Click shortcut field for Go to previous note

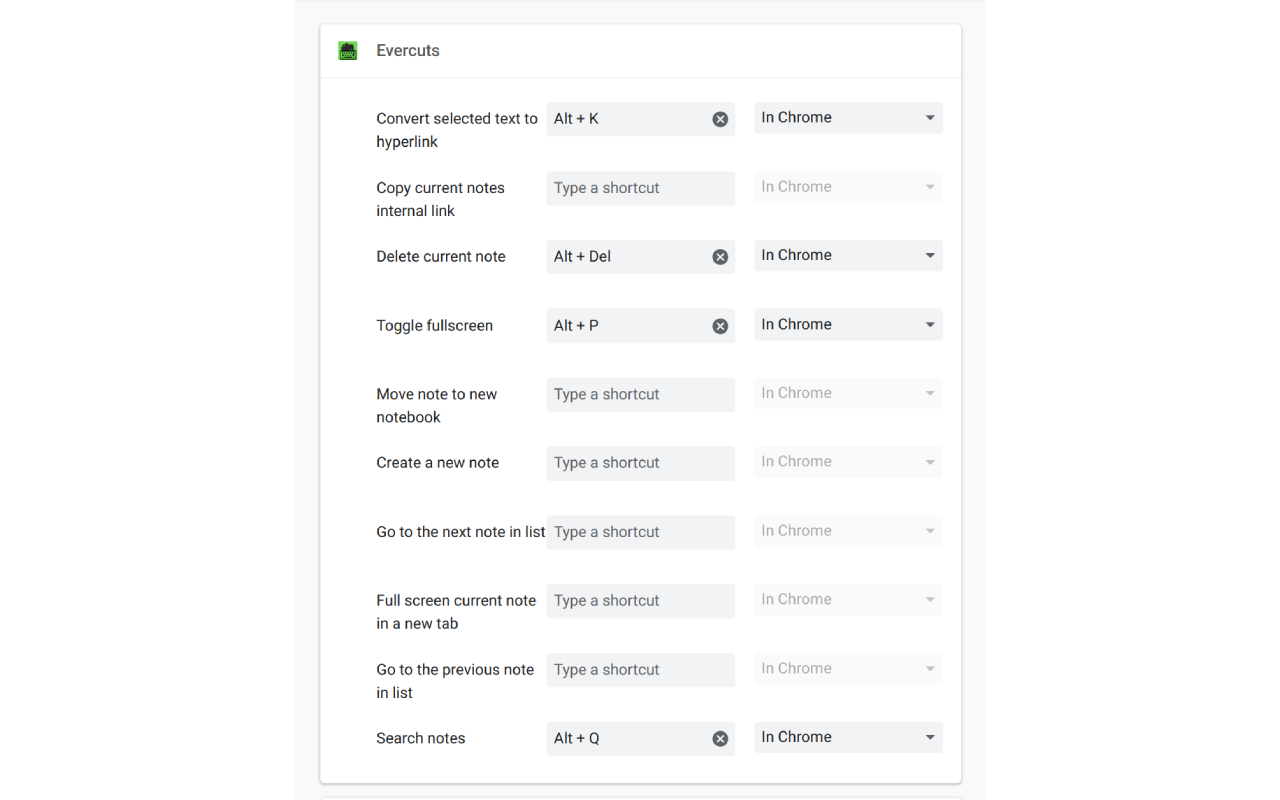tap(640, 670)
